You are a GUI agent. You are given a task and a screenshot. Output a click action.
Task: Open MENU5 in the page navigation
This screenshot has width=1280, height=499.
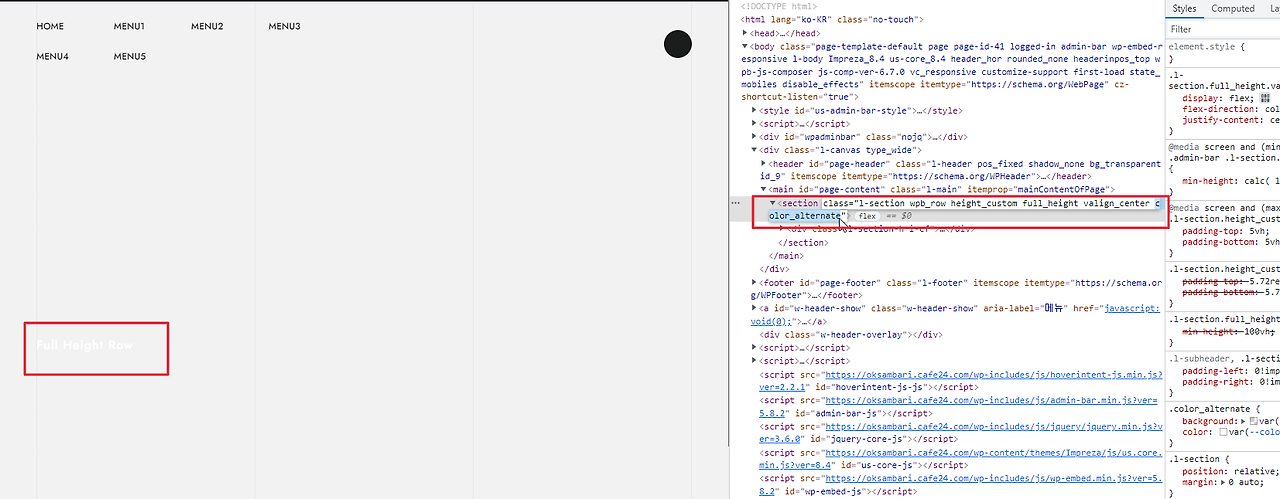coord(130,57)
